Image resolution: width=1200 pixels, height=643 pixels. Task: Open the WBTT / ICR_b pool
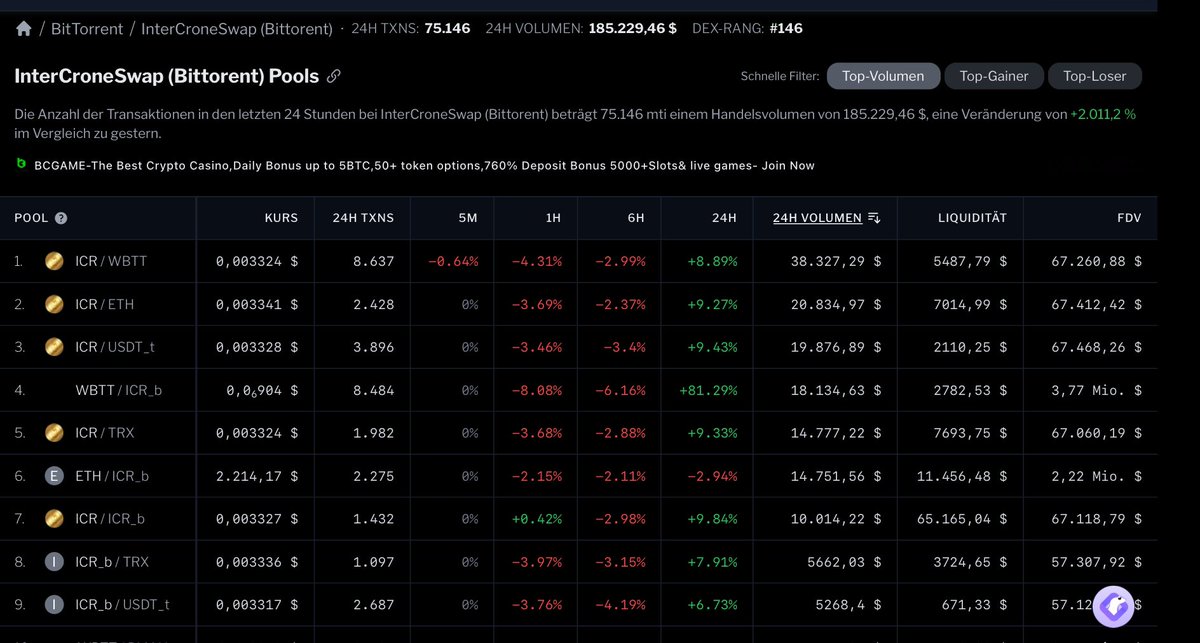point(118,390)
